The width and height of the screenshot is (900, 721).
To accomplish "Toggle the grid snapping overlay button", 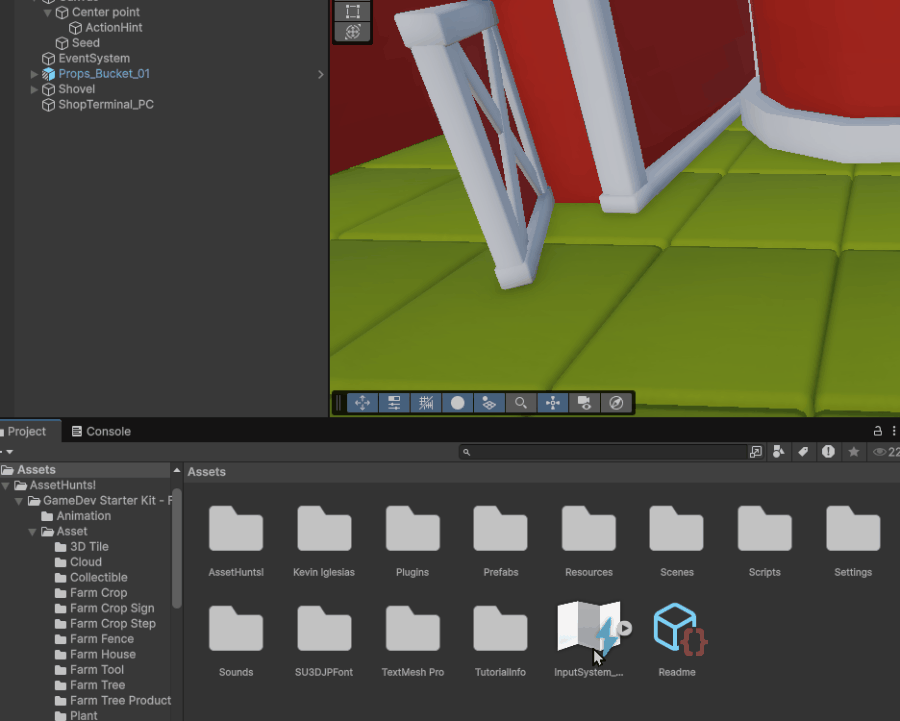I will coord(426,403).
